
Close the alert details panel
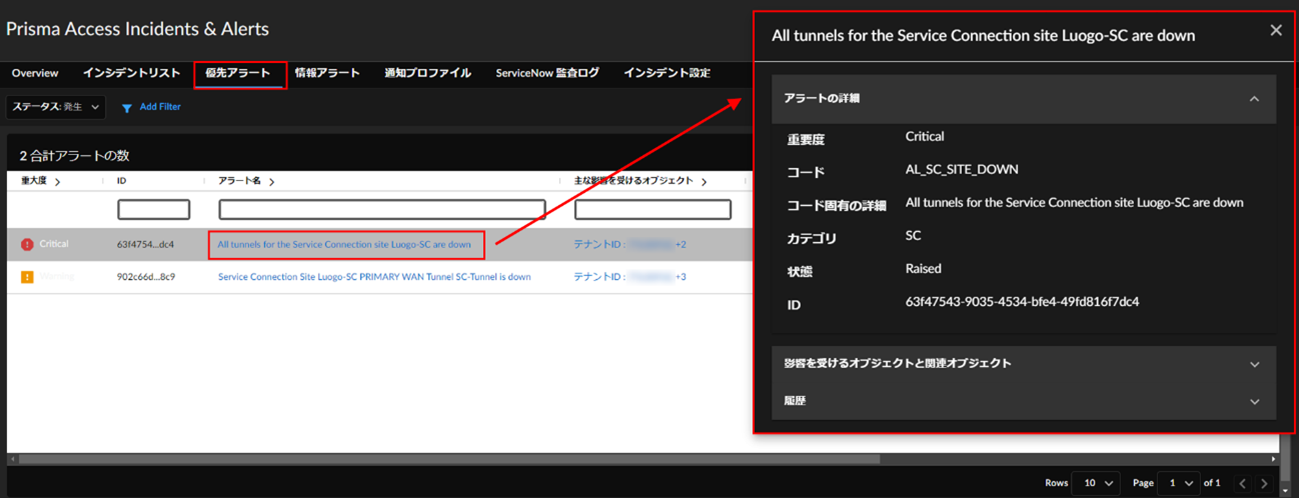coord(1276,30)
